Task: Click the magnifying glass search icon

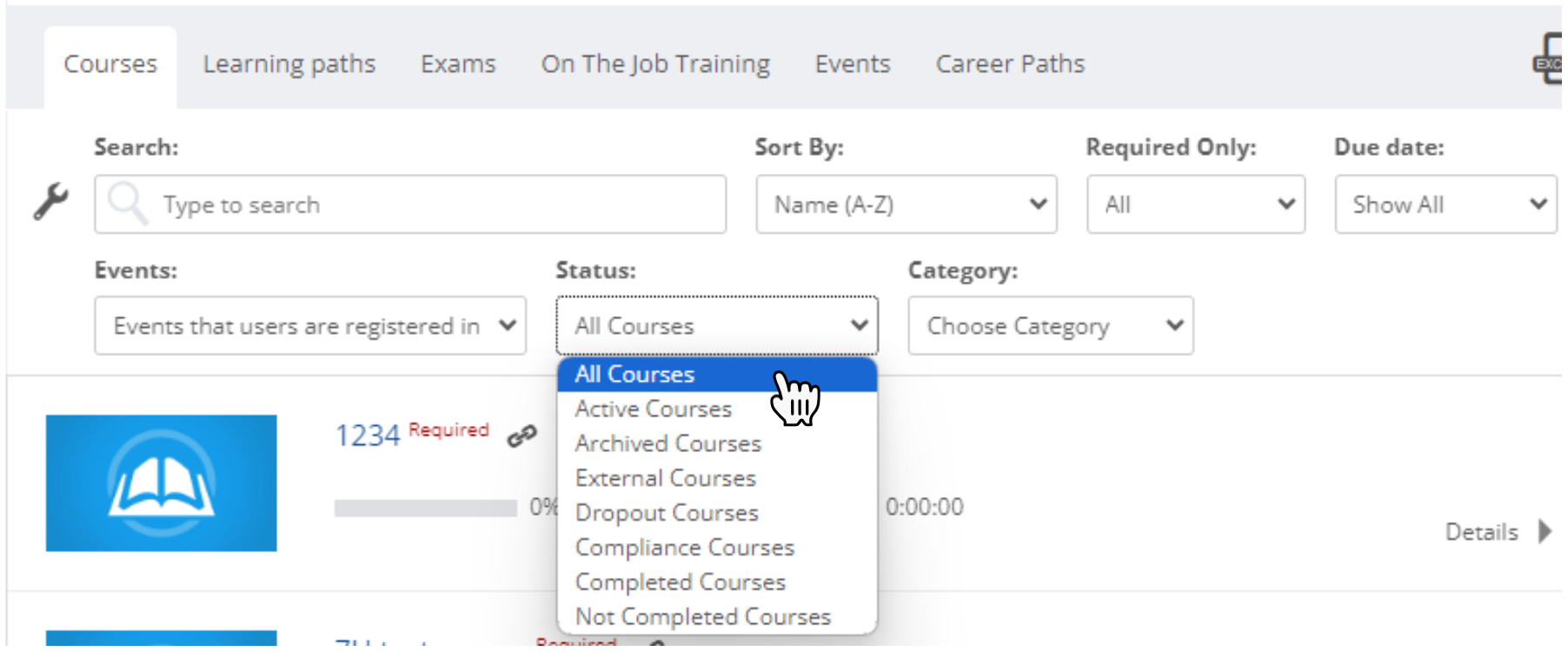Action: pos(128,203)
